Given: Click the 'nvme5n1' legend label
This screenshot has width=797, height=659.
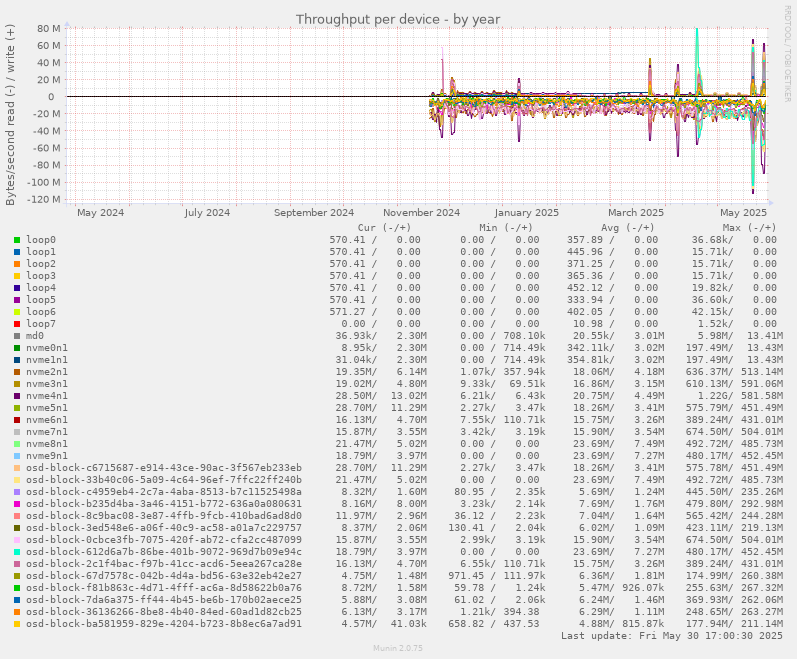Looking at the screenshot, I should point(47,407).
